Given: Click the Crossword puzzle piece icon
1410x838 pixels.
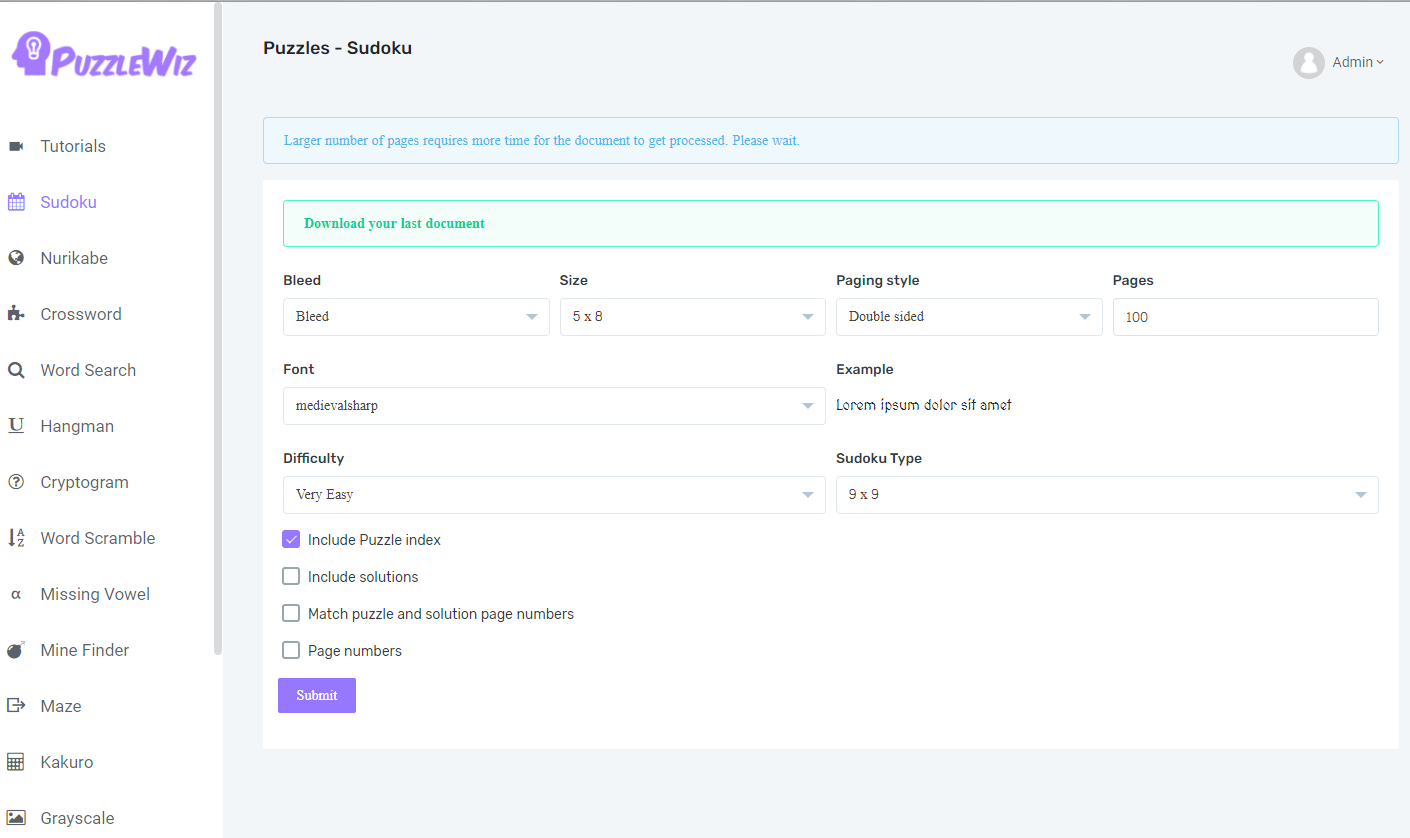Looking at the screenshot, I should point(16,314).
